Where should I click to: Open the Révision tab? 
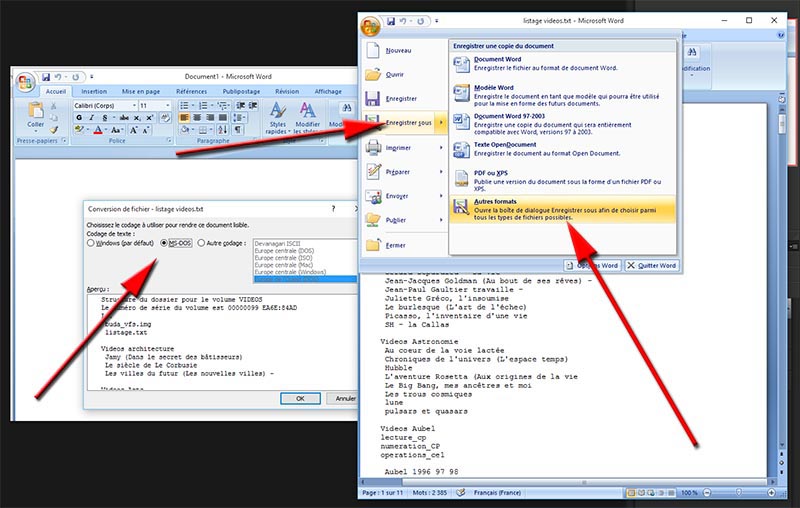tap(287, 91)
